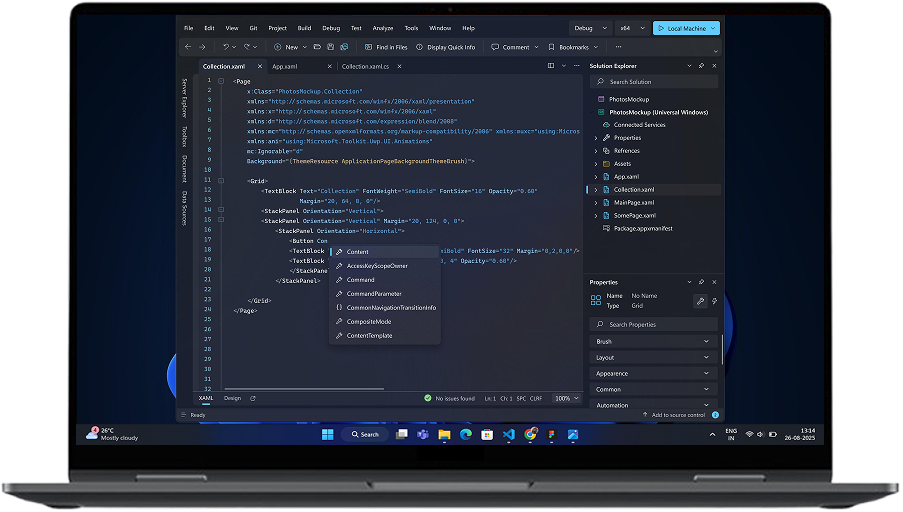
Task: Open the Local Machine dropdown arrow
Action: (713, 28)
